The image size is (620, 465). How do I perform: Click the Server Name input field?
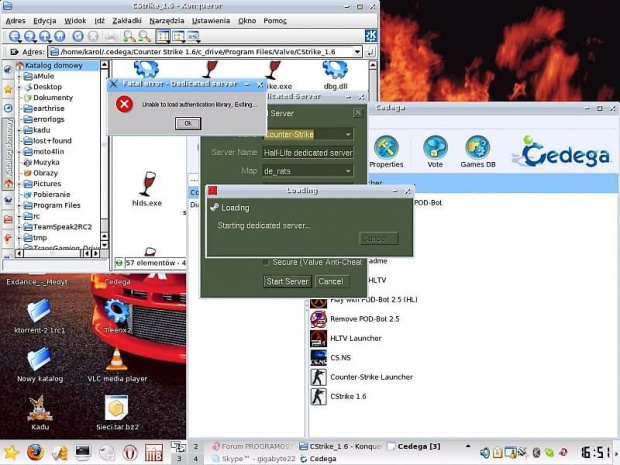(x=308, y=153)
